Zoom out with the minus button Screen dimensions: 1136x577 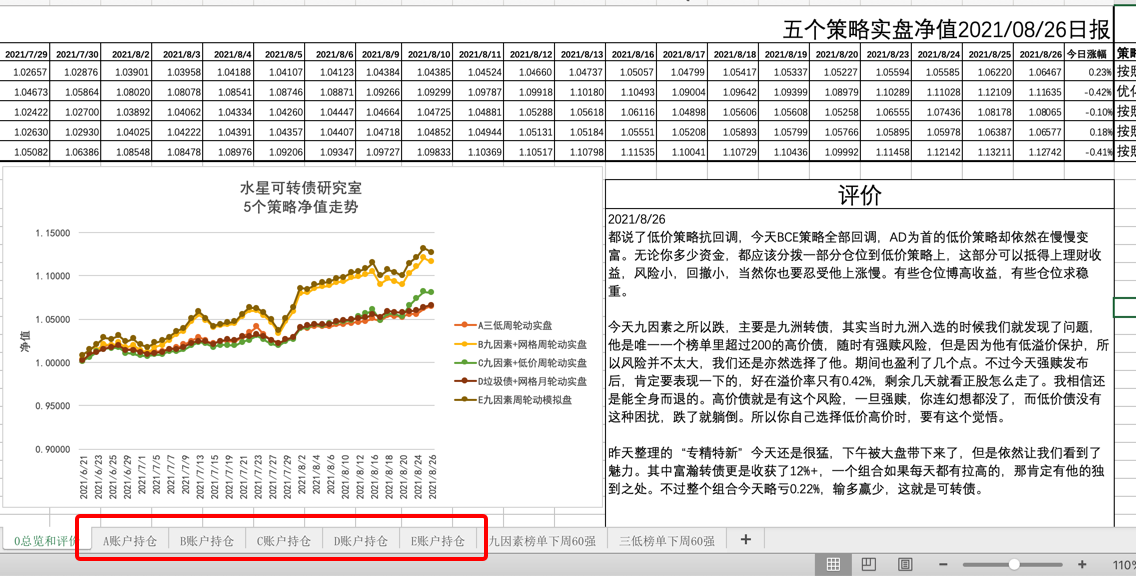[x=943, y=564]
